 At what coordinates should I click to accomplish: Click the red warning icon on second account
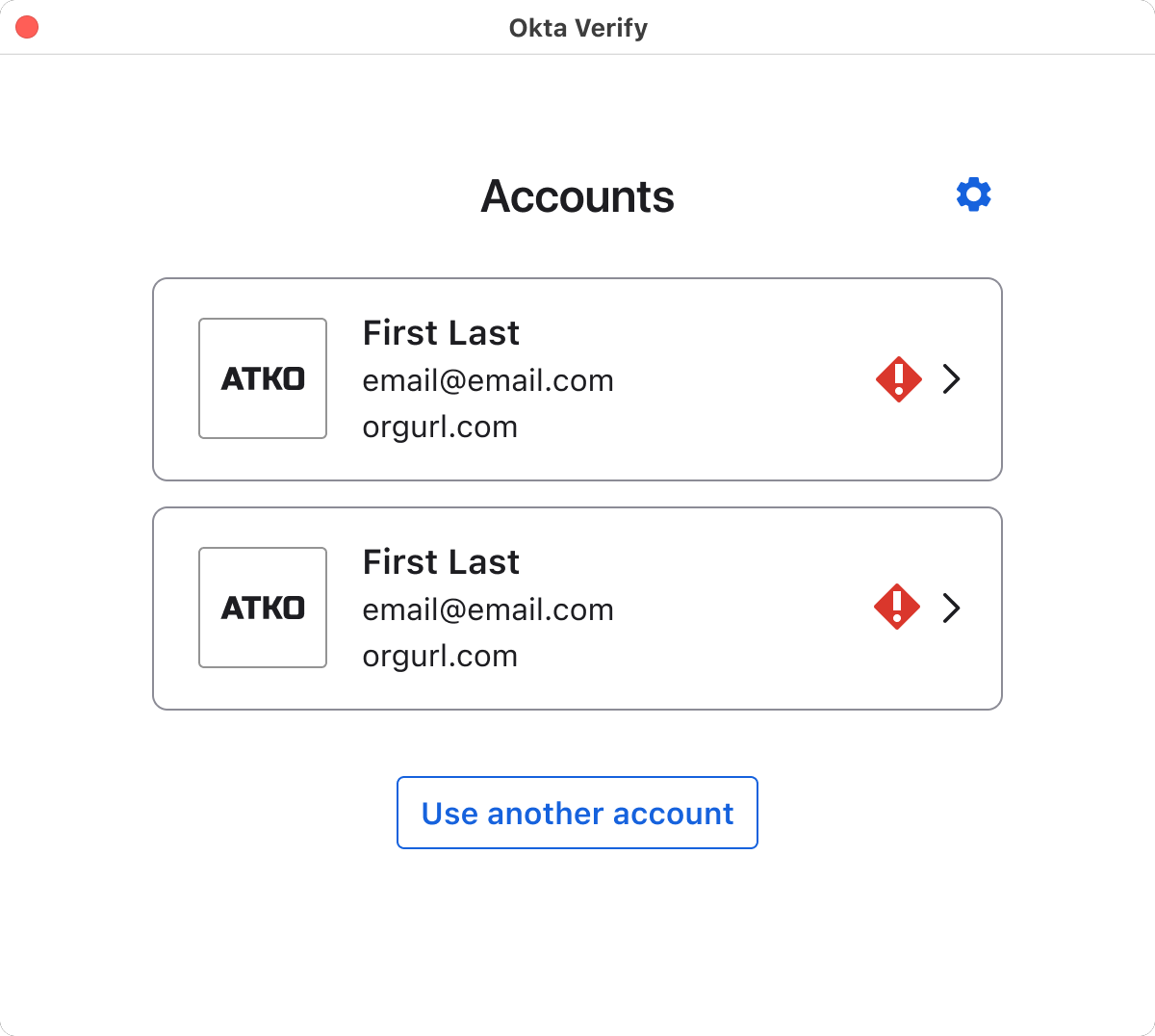point(897,608)
